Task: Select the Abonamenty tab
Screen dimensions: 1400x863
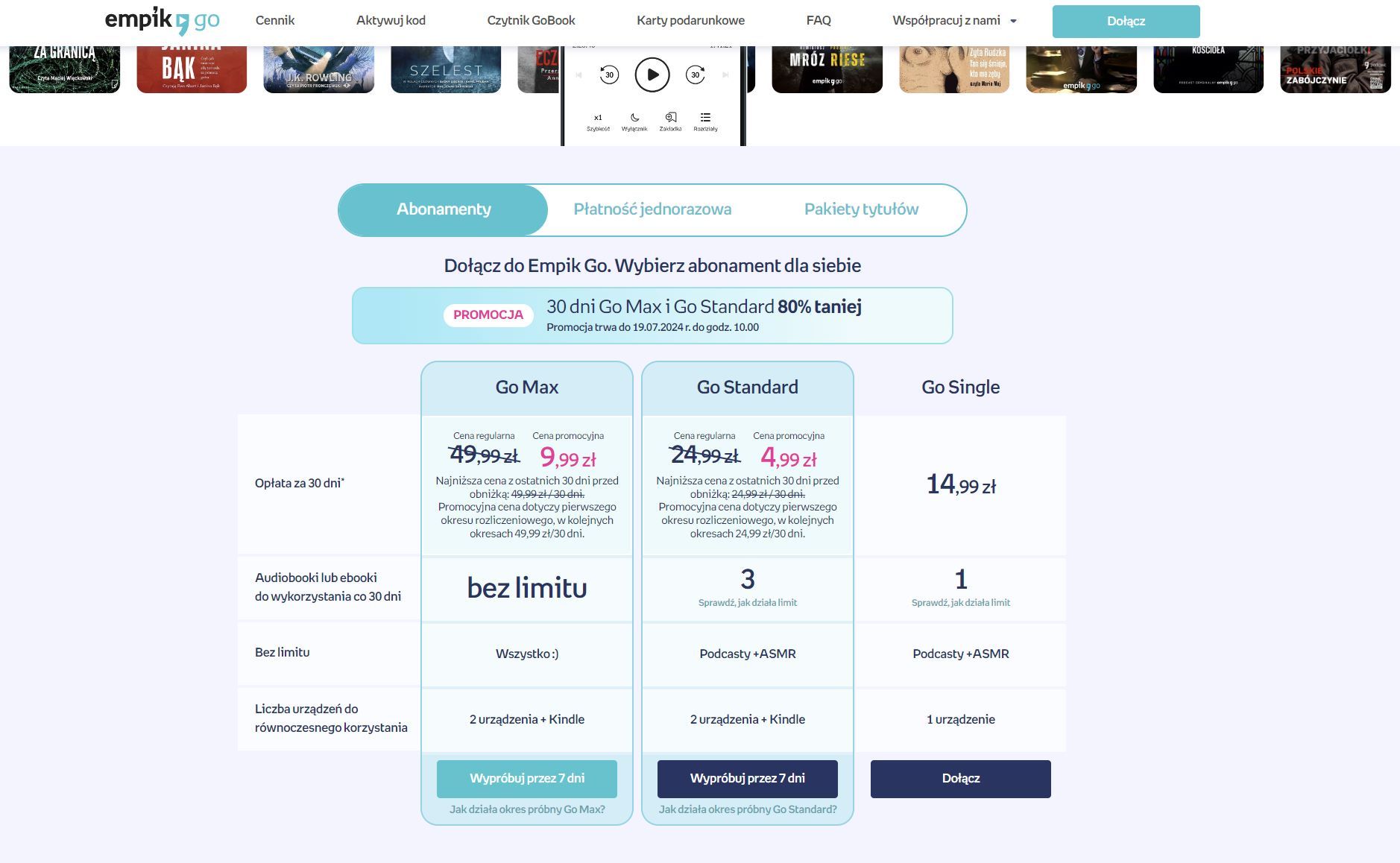Action: 444,209
